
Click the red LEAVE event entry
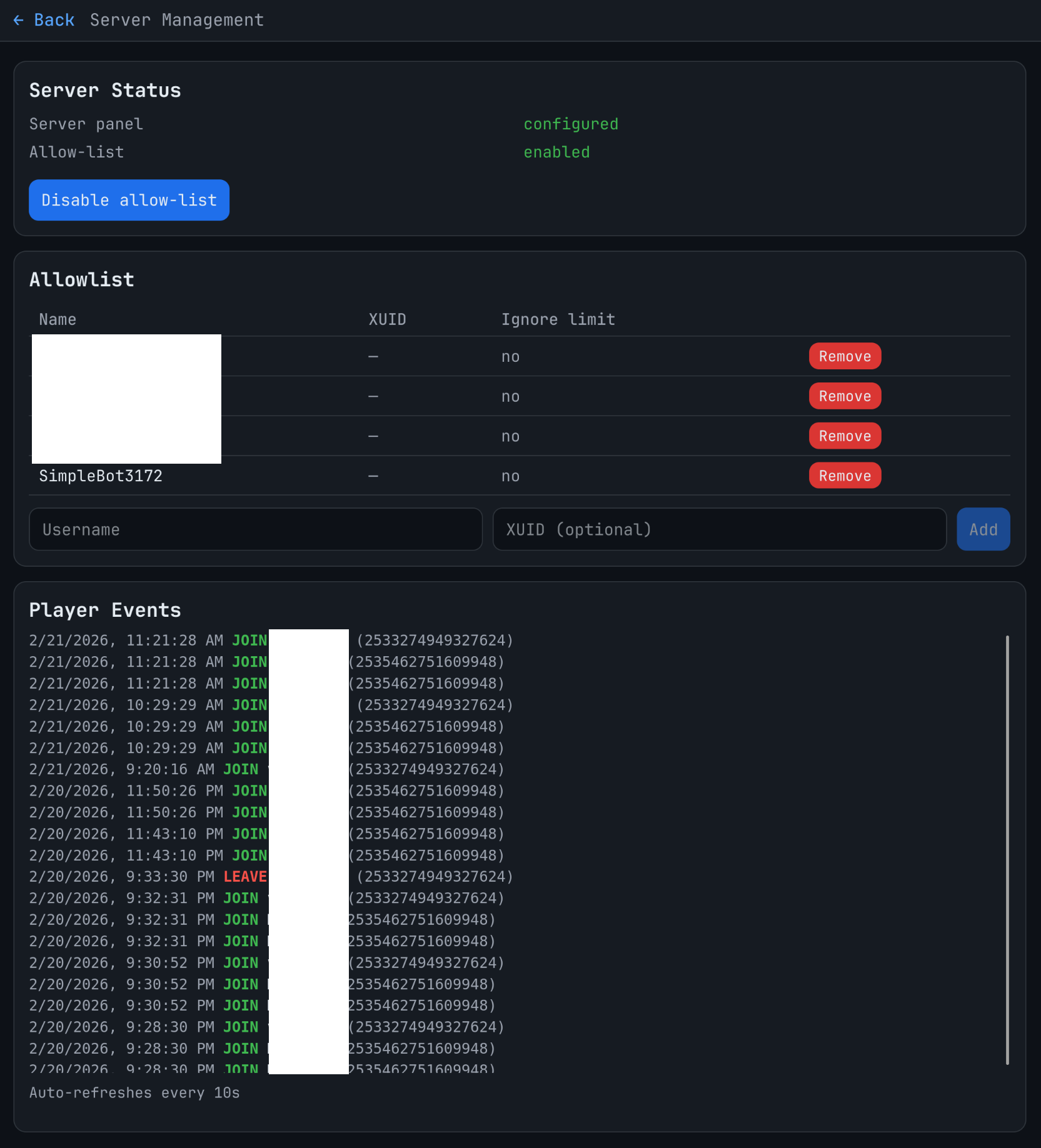point(244,877)
